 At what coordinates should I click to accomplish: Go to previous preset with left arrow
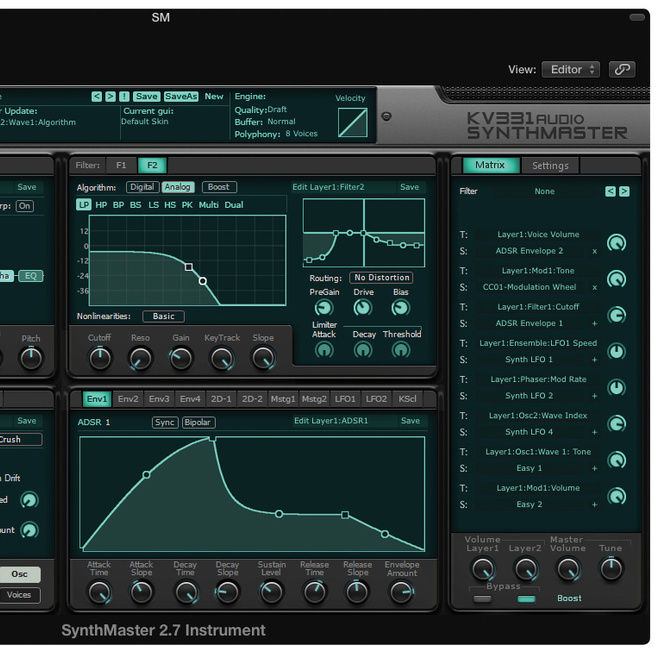point(97,96)
